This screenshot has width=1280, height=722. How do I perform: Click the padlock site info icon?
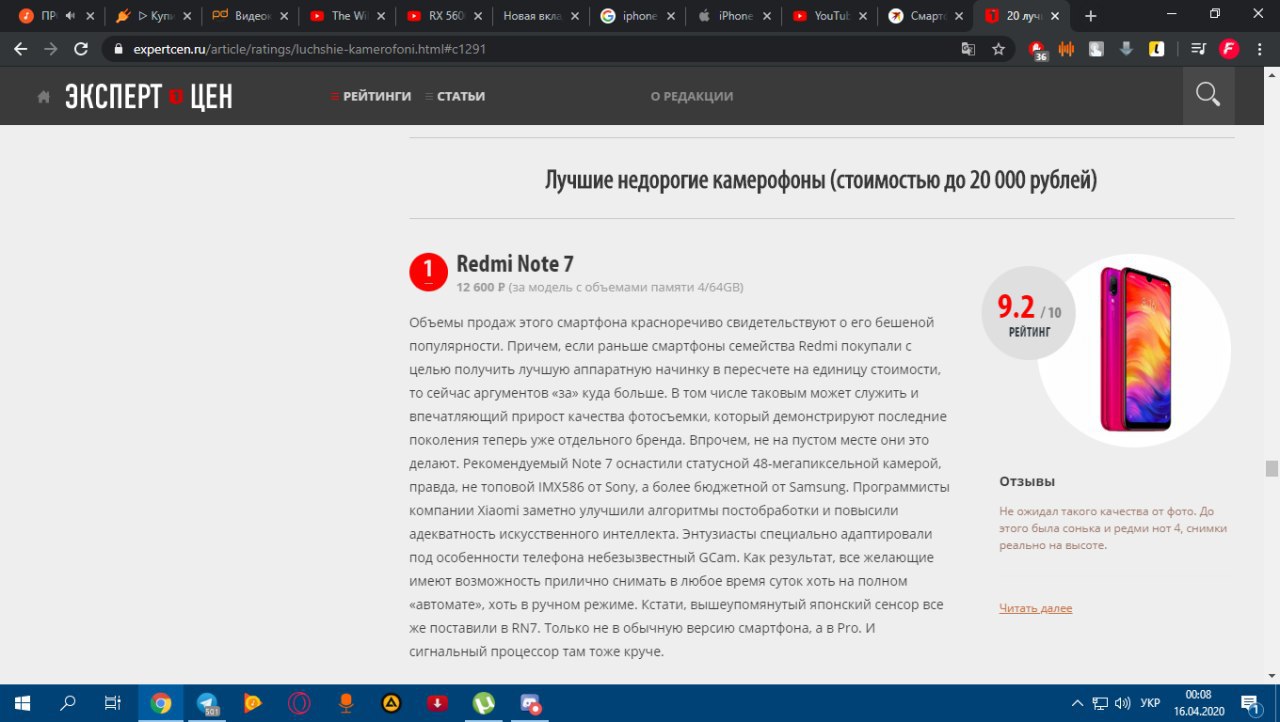click(119, 49)
